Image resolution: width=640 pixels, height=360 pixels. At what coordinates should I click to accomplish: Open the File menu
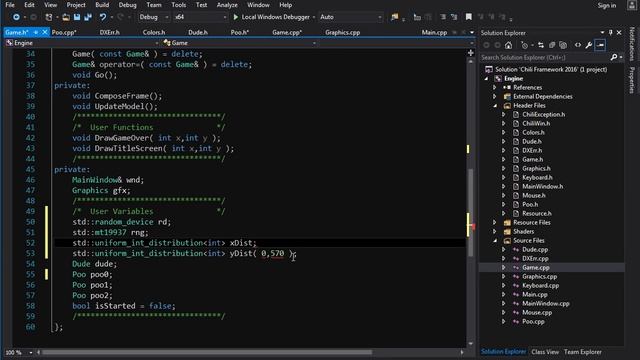click(10, 5)
